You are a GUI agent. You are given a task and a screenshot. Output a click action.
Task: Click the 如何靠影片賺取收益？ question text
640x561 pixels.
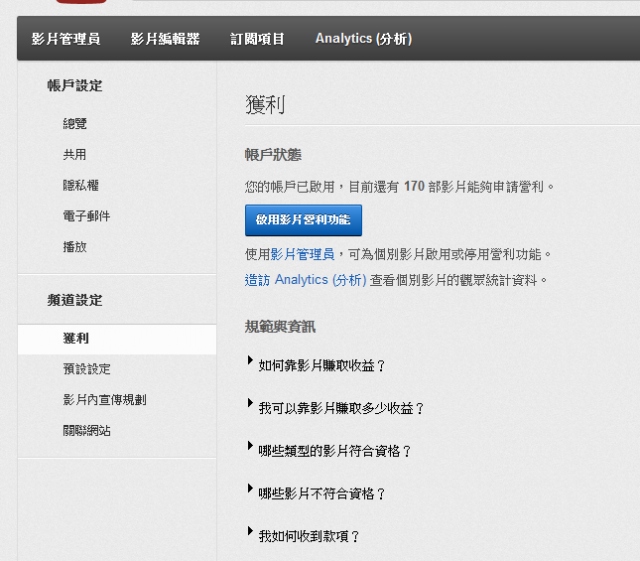(322, 365)
